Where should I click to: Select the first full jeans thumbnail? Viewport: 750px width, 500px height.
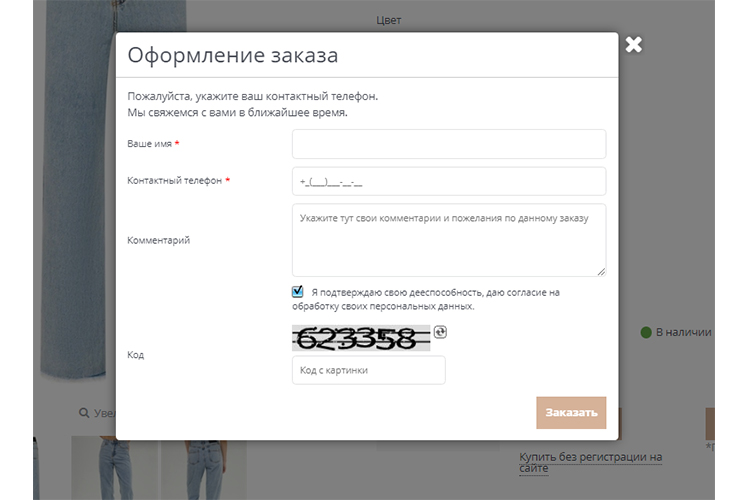coord(114,468)
